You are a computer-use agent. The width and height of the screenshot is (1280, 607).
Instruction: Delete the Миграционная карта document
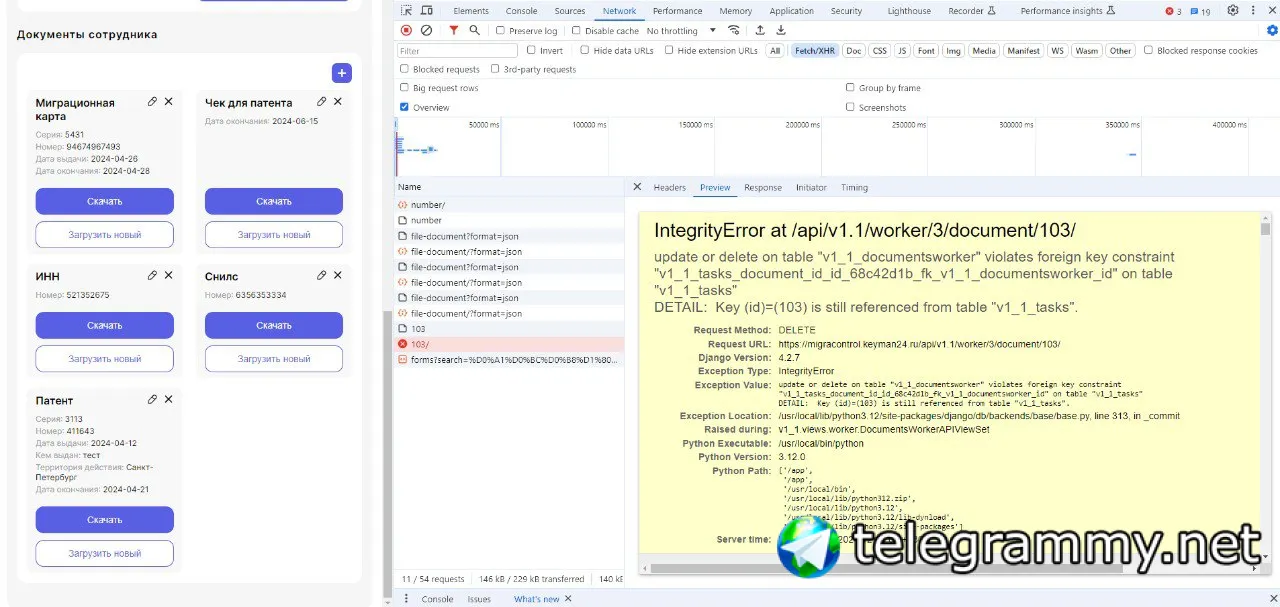(x=168, y=101)
